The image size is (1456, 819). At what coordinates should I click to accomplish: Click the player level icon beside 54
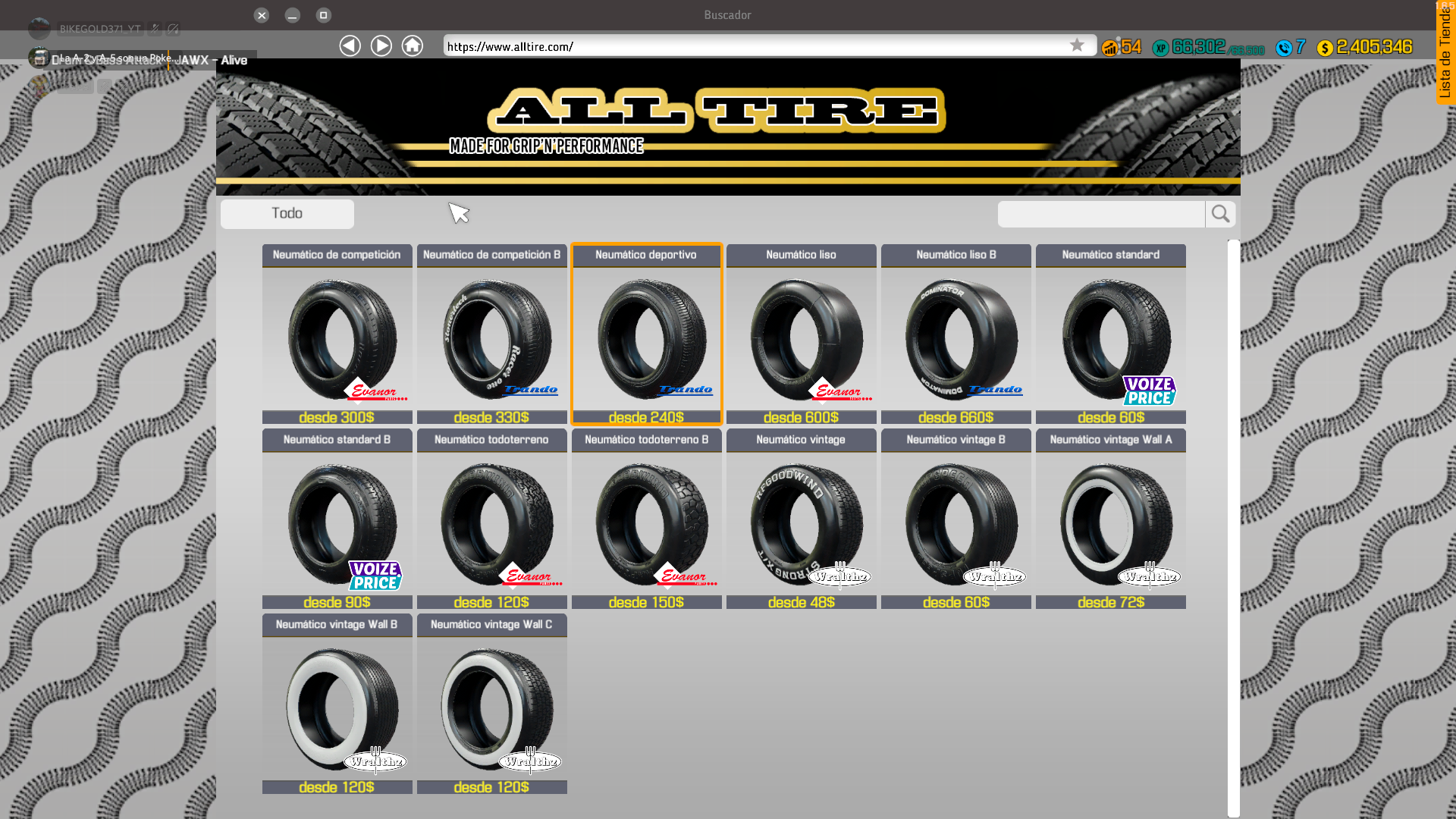click(x=1110, y=48)
